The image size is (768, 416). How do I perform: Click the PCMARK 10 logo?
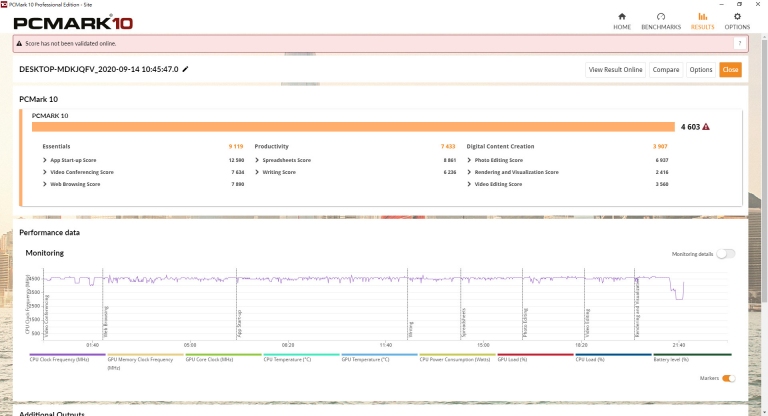click(73, 23)
